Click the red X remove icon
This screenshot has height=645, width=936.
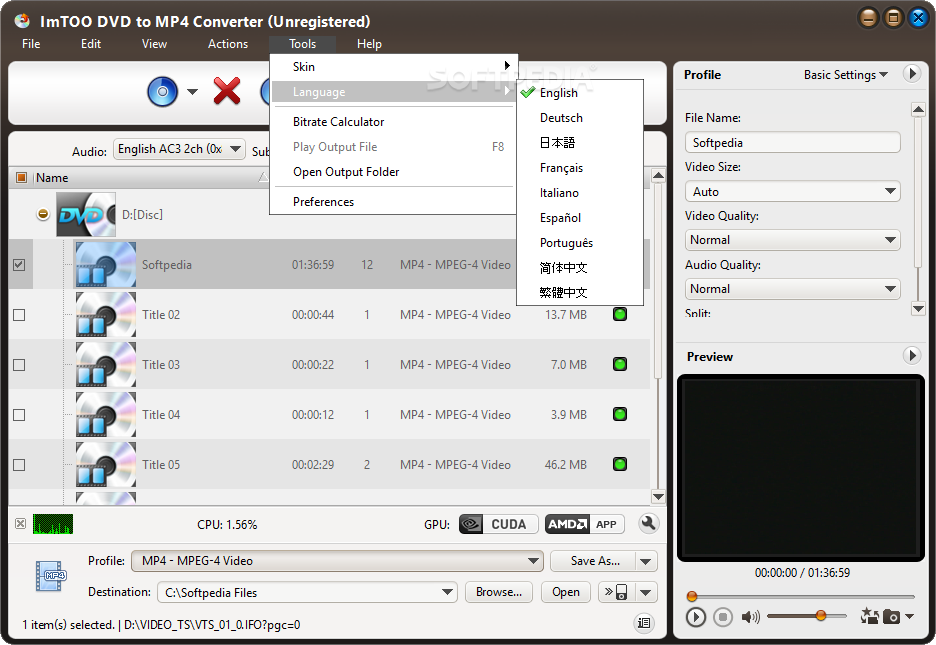click(227, 91)
